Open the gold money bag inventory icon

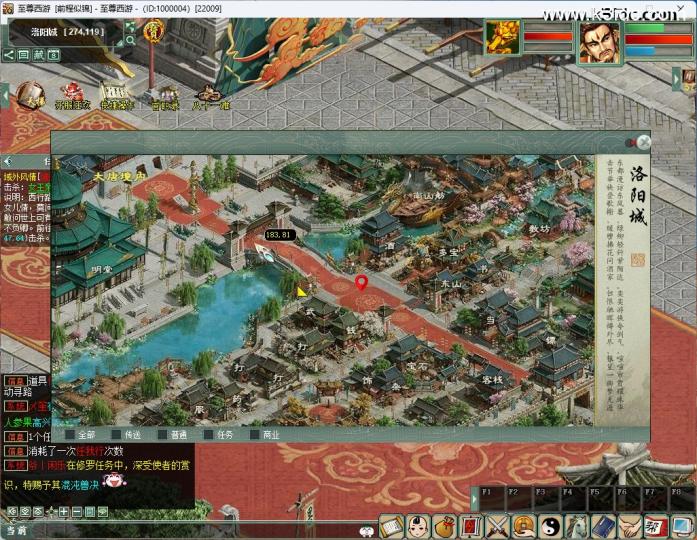[x=445, y=527]
